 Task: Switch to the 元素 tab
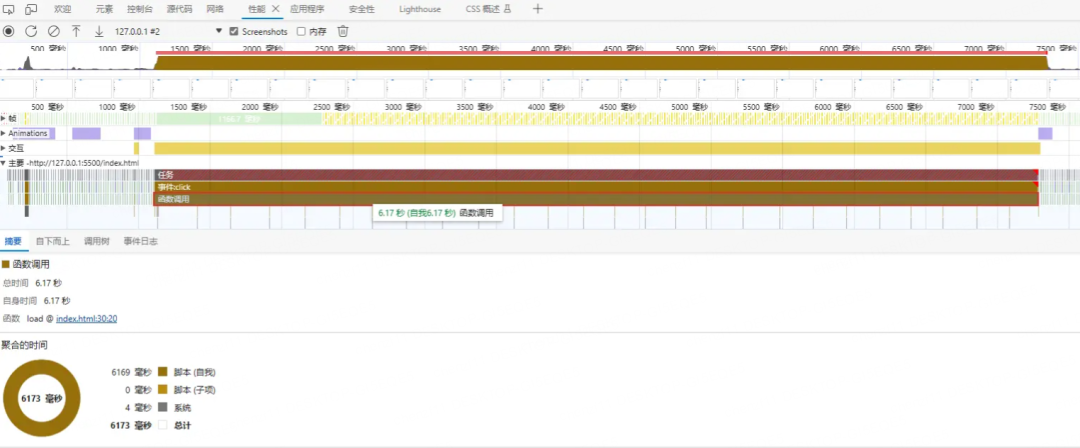tap(104, 9)
